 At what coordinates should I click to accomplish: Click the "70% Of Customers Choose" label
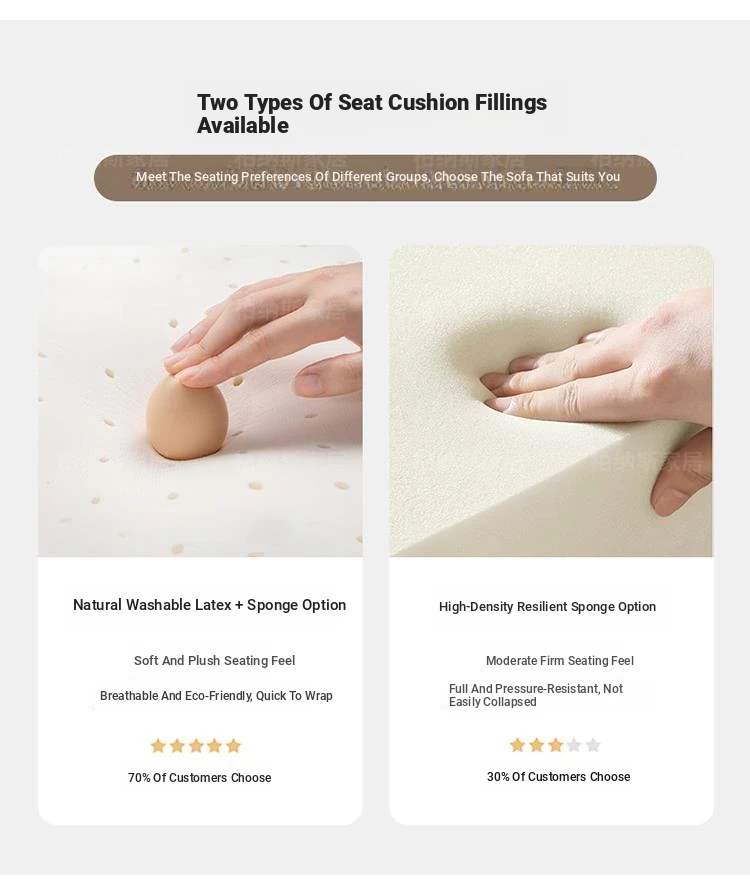200,778
